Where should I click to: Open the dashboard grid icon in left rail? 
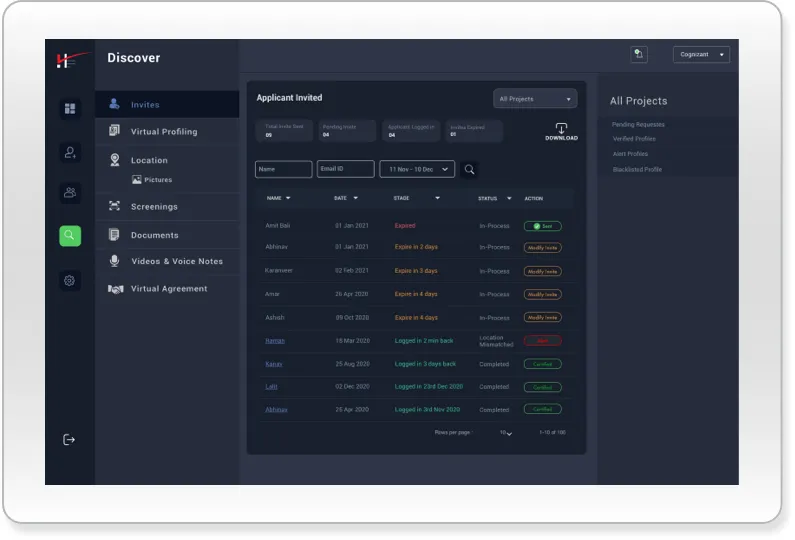70,109
